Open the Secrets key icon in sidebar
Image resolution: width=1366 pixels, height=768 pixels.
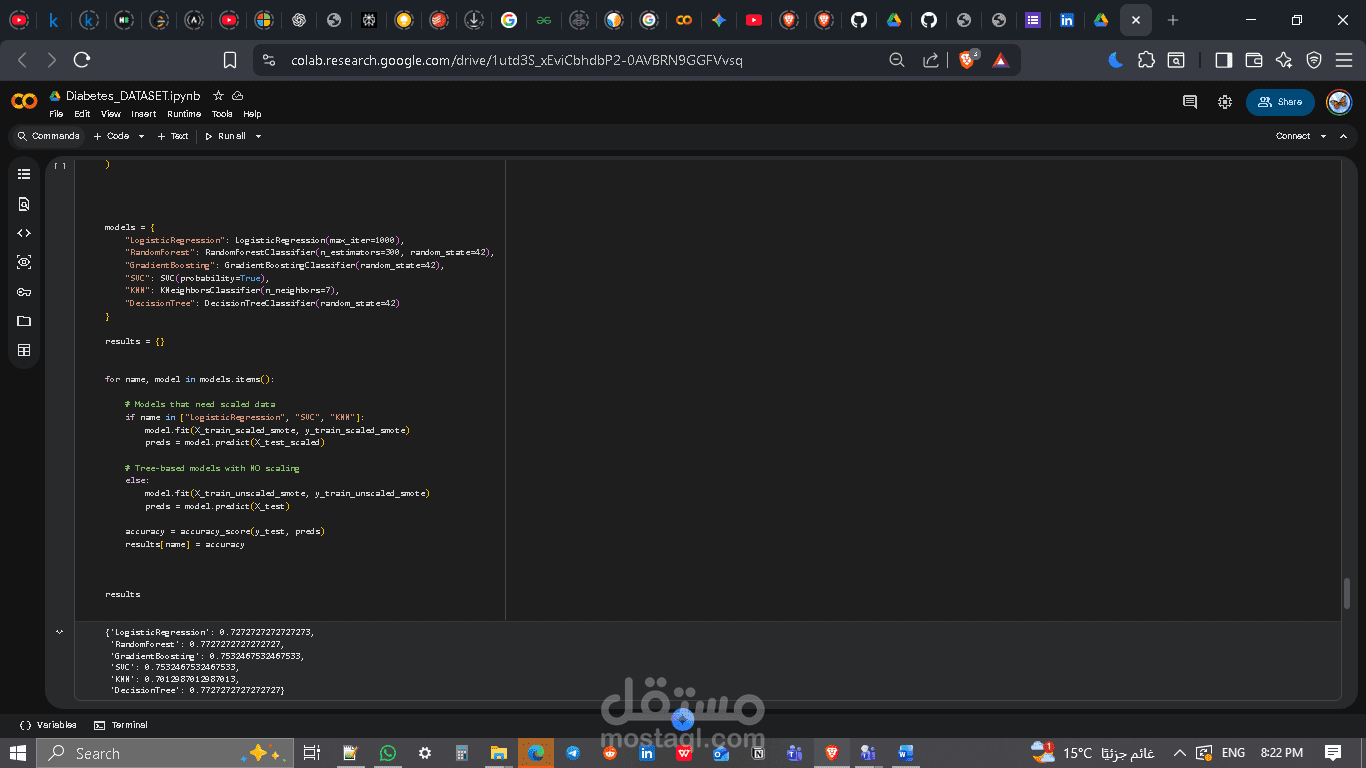click(x=24, y=292)
